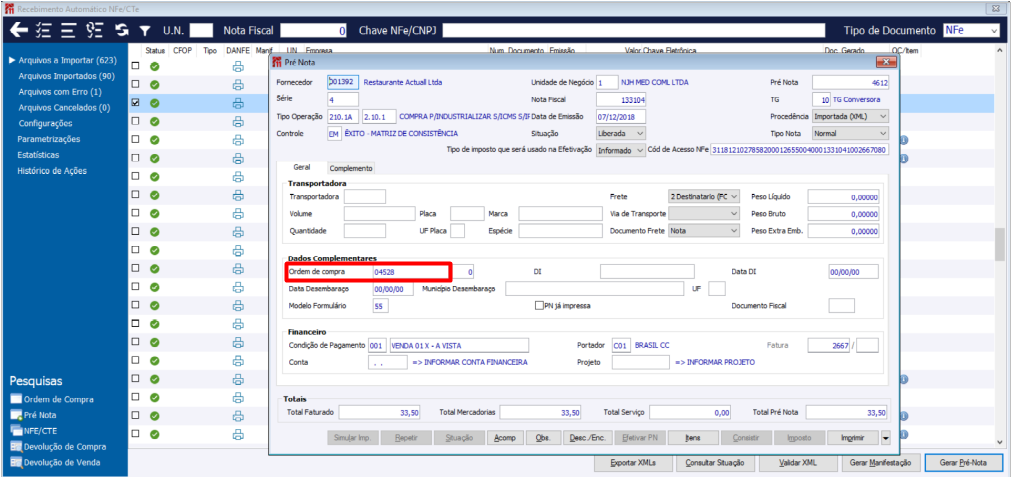The image size is (1011, 477).
Task: Open the Frete 2 Destinatario dropdown
Action: 704,197
